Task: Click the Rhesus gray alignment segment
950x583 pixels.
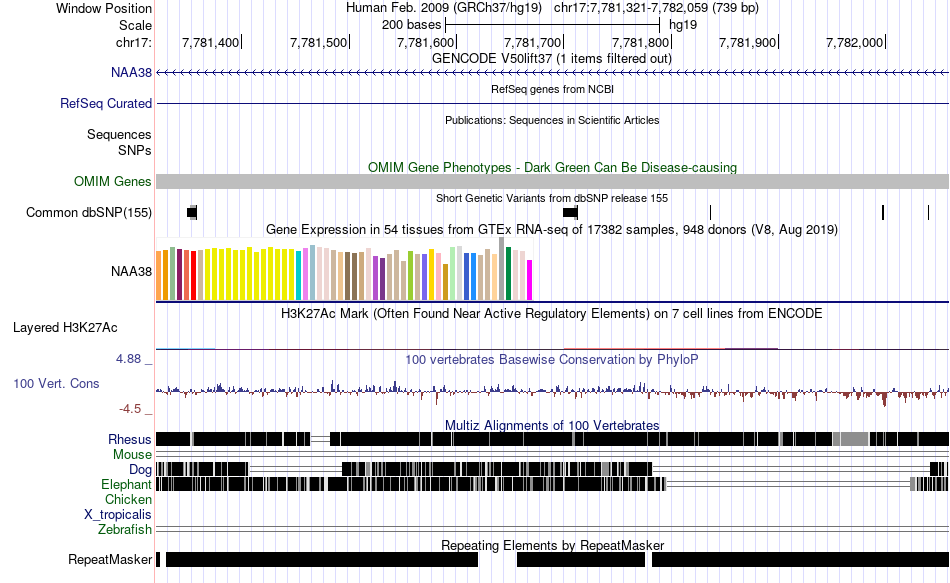Action: coord(851,439)
